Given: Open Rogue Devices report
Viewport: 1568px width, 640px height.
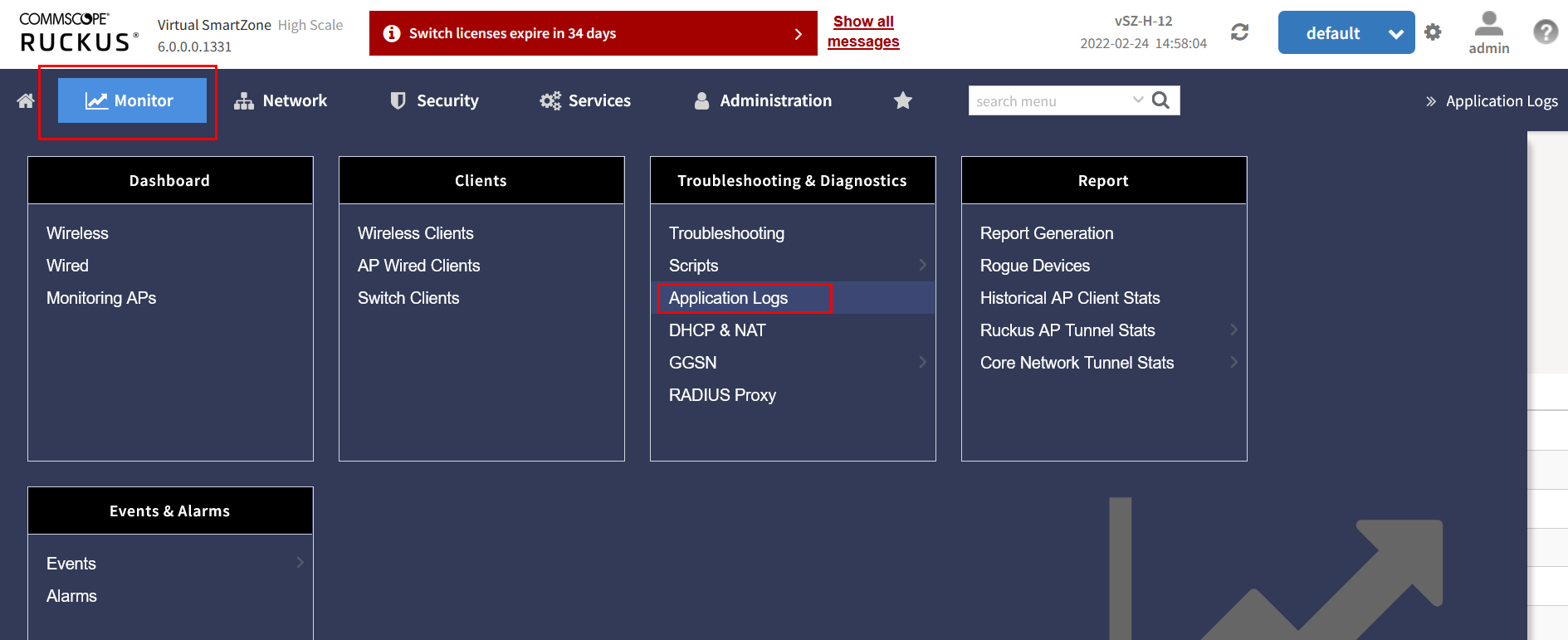Looking at the screenshot, I should point(1035,266).
